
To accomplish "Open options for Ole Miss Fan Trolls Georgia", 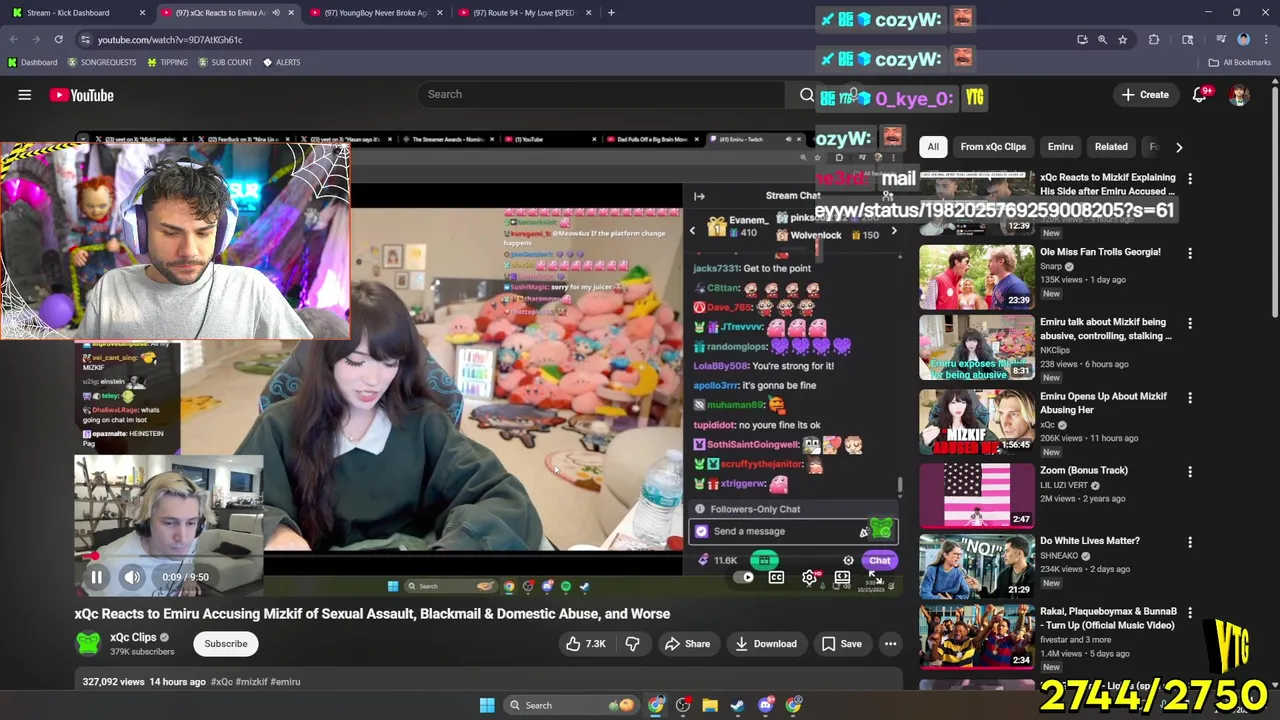I will [x=1190, y=254].
